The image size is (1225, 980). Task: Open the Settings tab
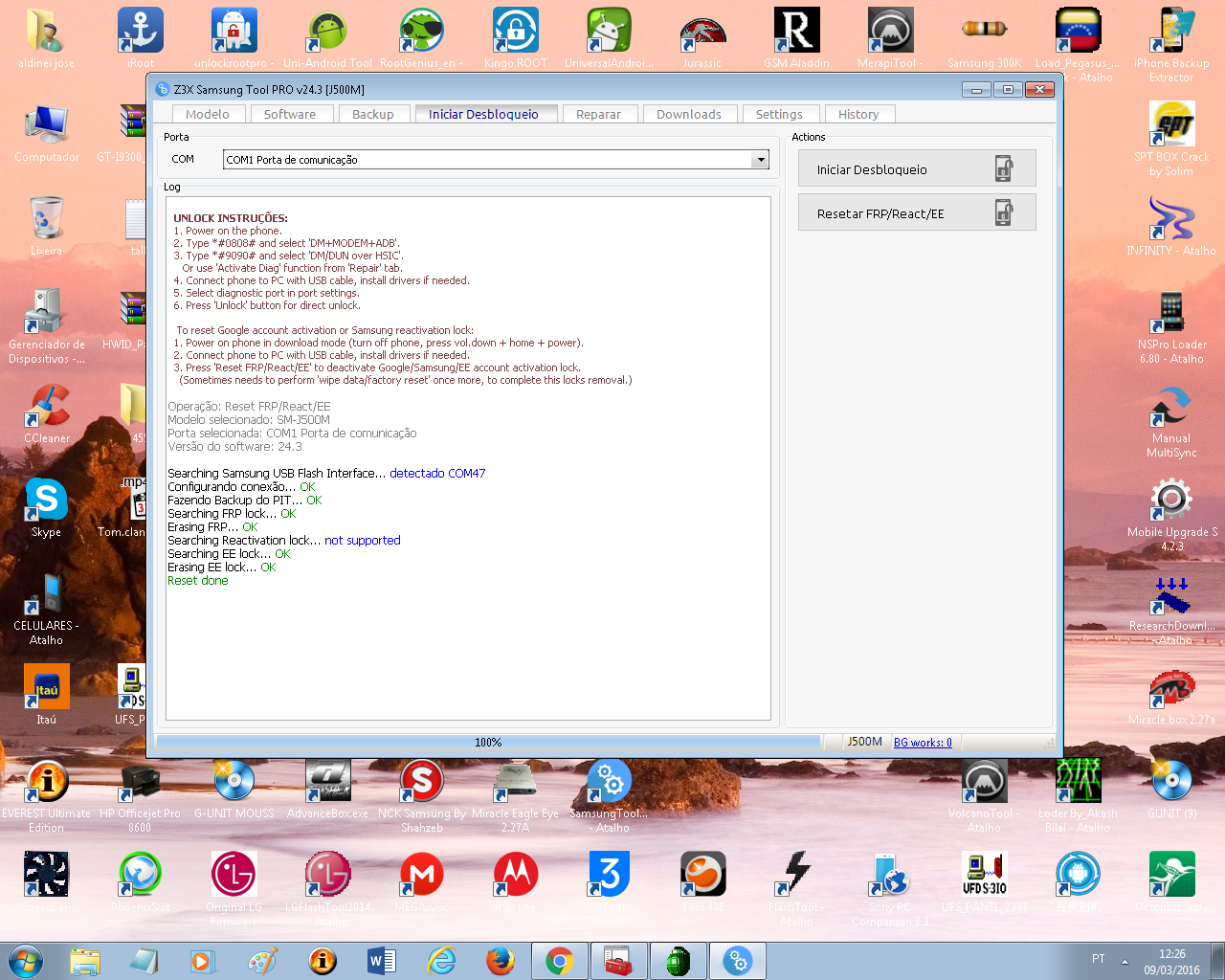tap(779, 114)
